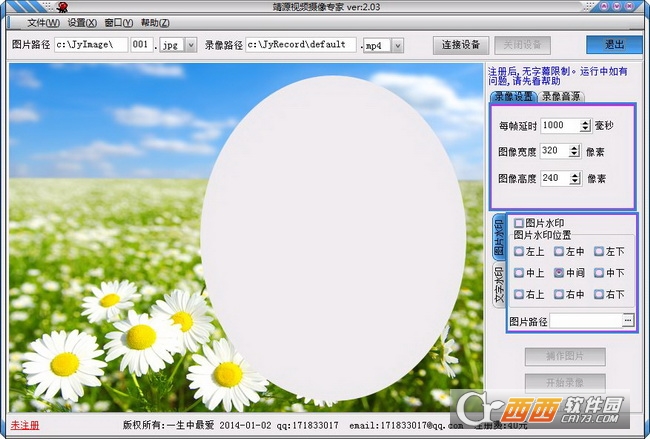Open the 窗口(Y) menu
Viewport: 650px width, 439px height.
(x=119, y=23)
